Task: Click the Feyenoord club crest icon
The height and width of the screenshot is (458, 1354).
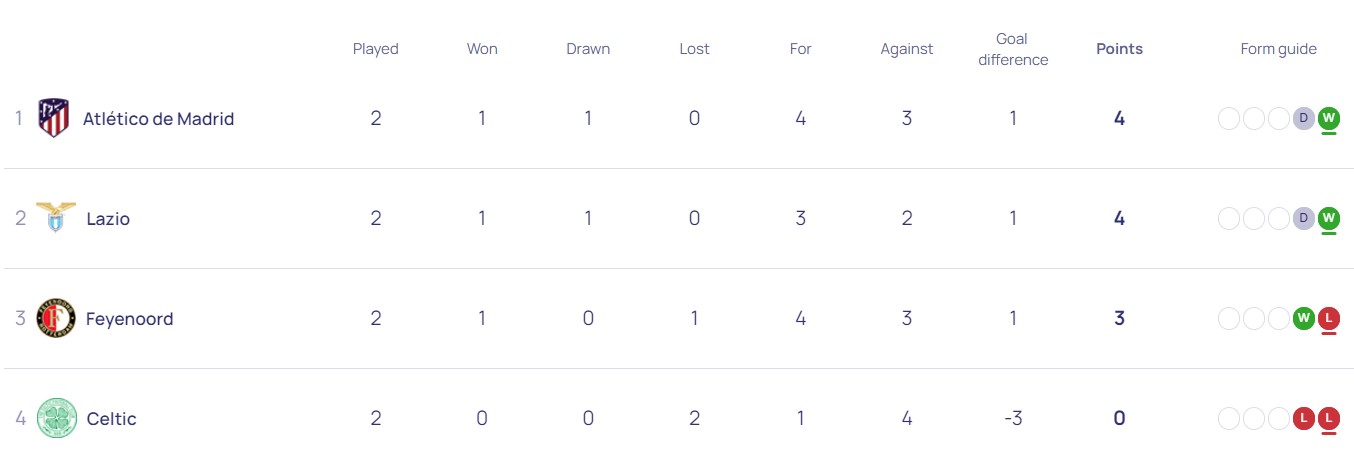Action: coord(56,318)
